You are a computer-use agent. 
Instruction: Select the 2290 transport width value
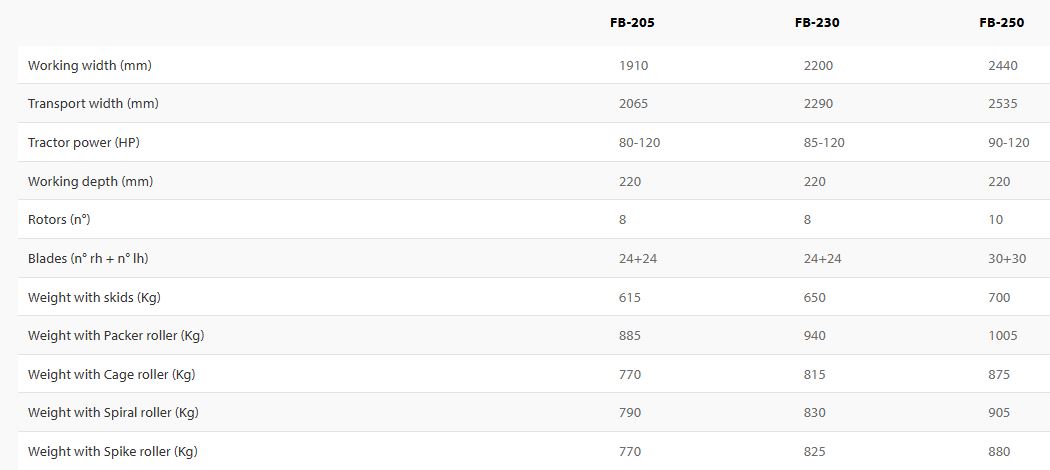[x=818, y=104]
